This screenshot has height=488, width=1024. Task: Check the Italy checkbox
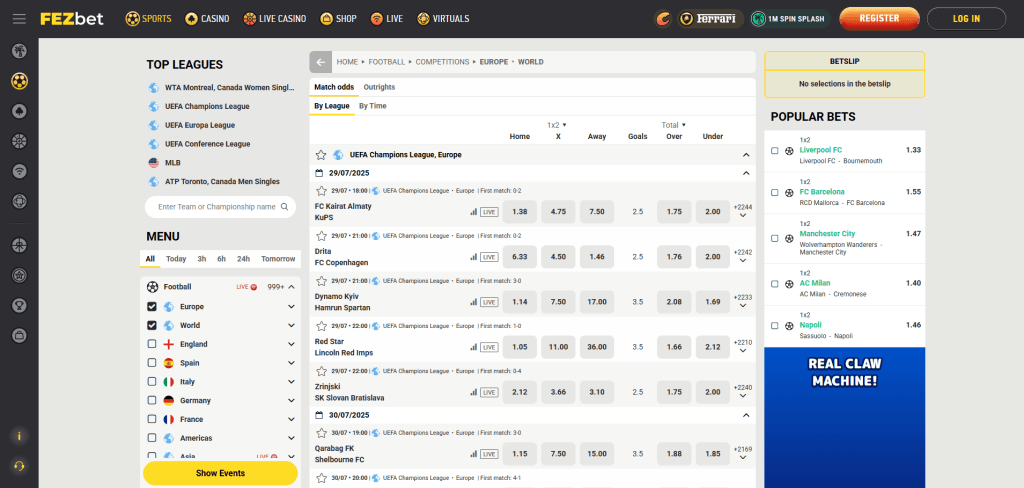coord(152,382)
